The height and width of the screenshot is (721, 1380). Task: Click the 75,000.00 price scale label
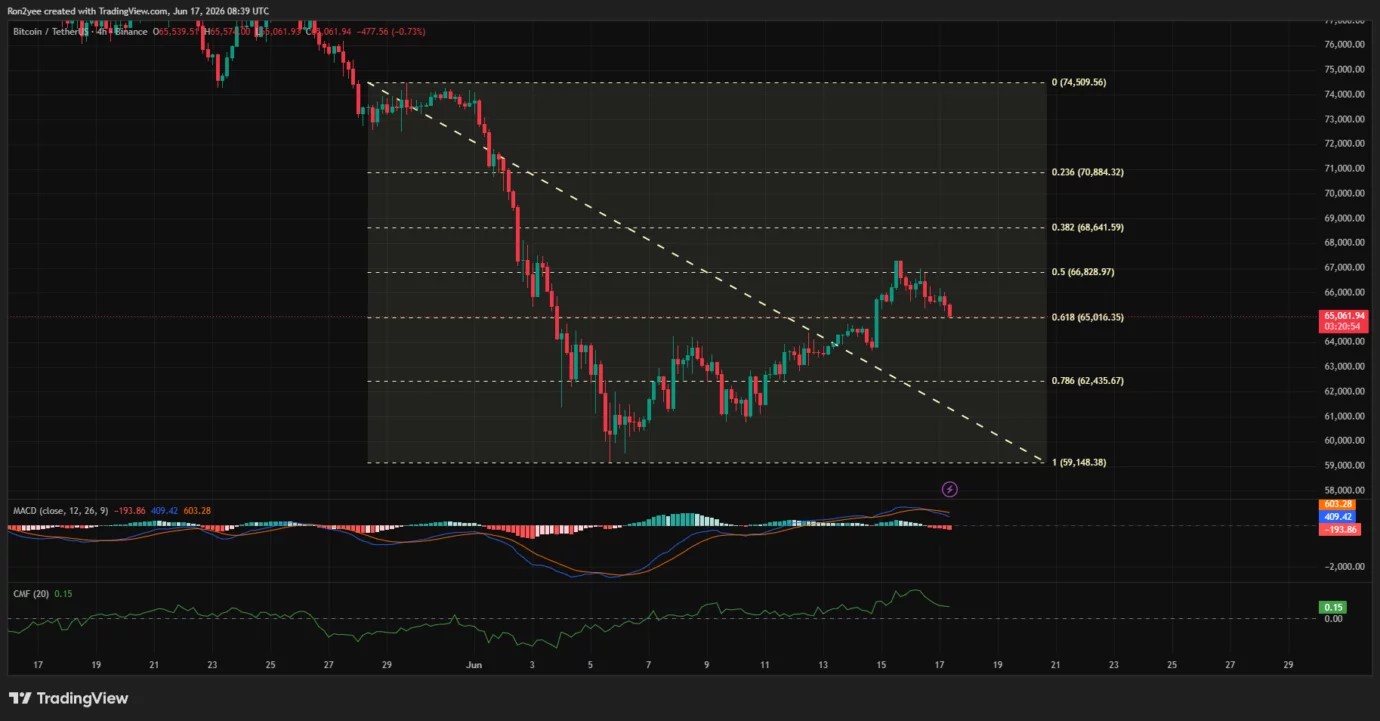tap(1344, 70)
